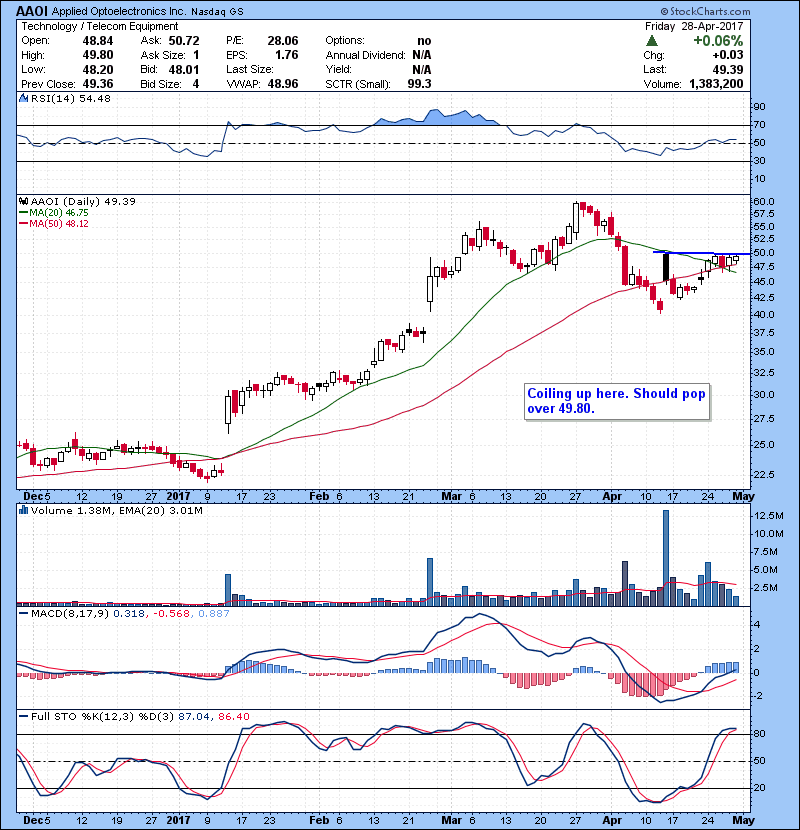Click the VWAP value 48.96
Viewport: 800px width, 830px height.
283,84
